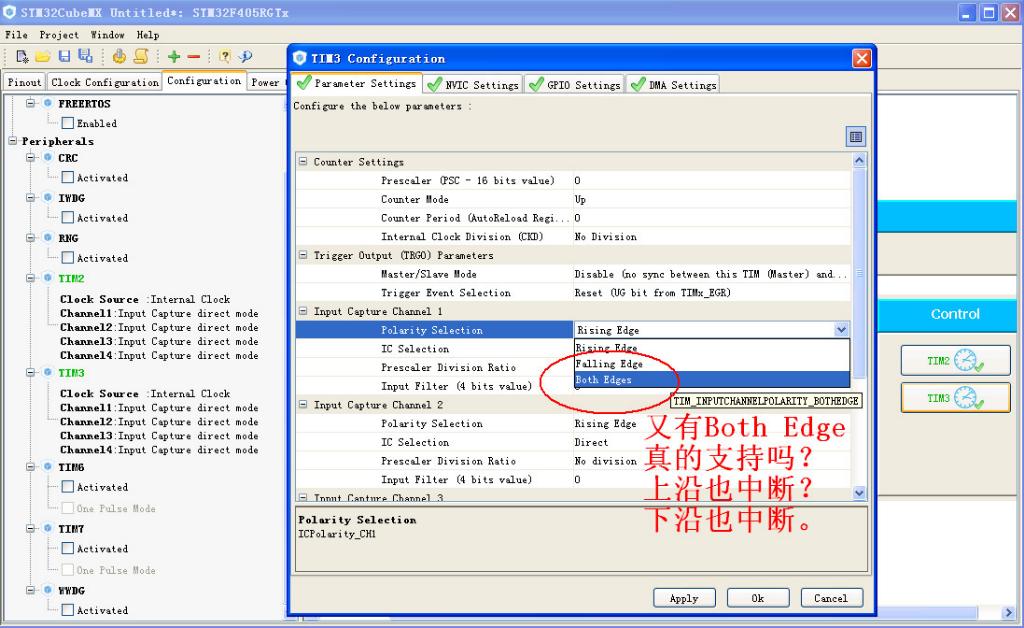This screenshot has width=1024, height=628.
Task: Generate code with the gear toolbar icon
Action: (x=119, y=57)
